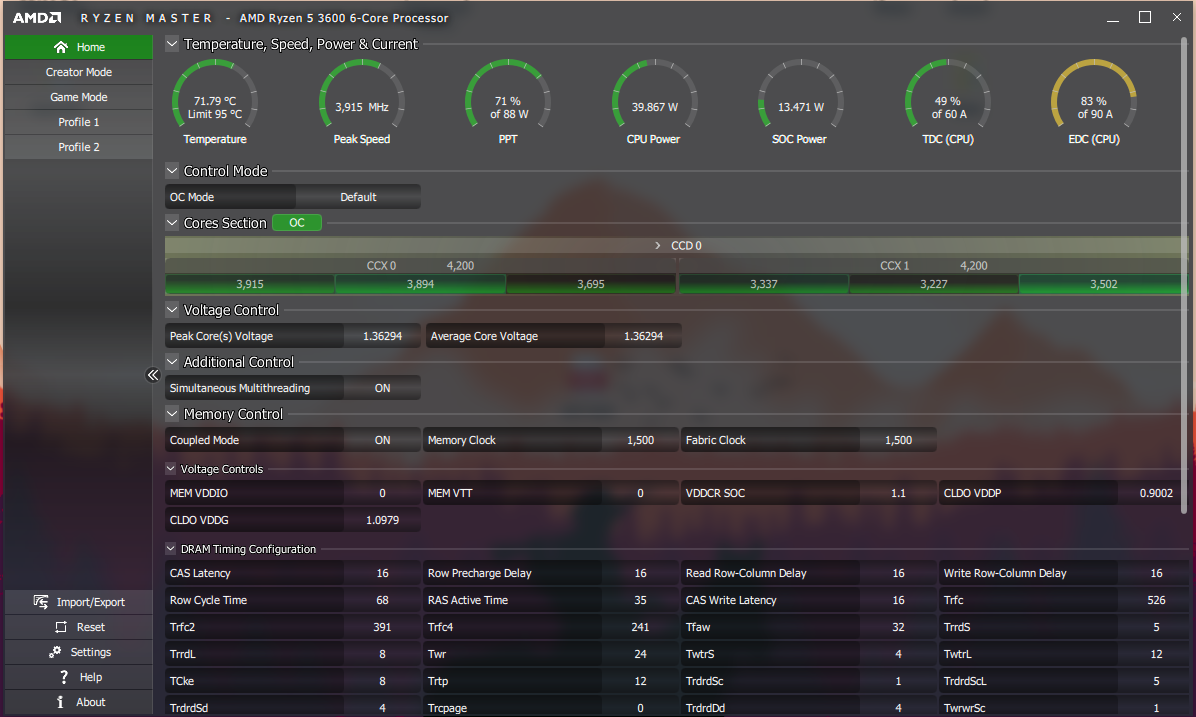The width and height of the screenshot is (1196, 717).
Task: Collapse sidebar with double-chevron icon
Action: coord(153,375)
